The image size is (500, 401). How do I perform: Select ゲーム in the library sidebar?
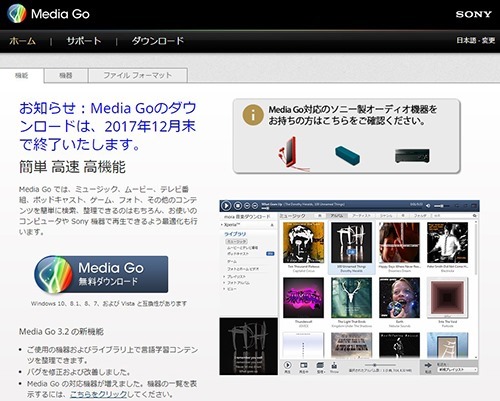tap(232, 261)
